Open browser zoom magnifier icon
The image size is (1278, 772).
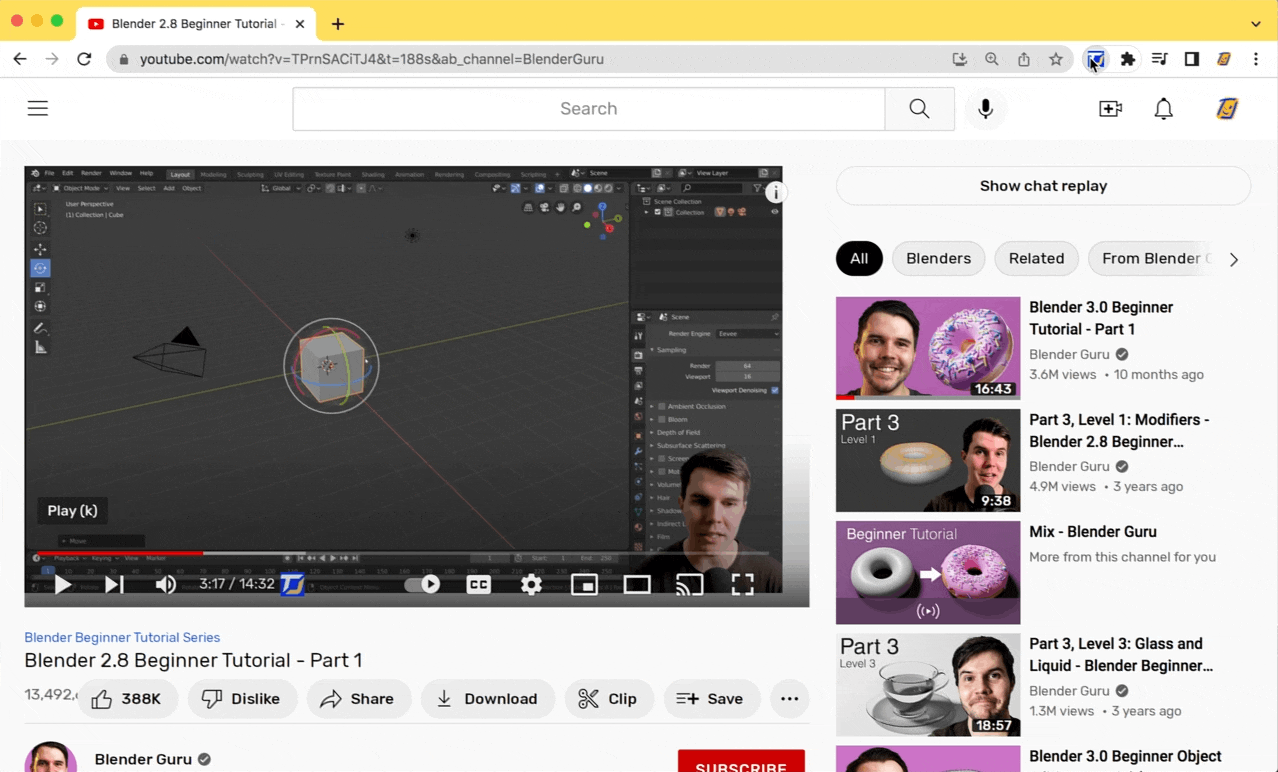point(992,59)
